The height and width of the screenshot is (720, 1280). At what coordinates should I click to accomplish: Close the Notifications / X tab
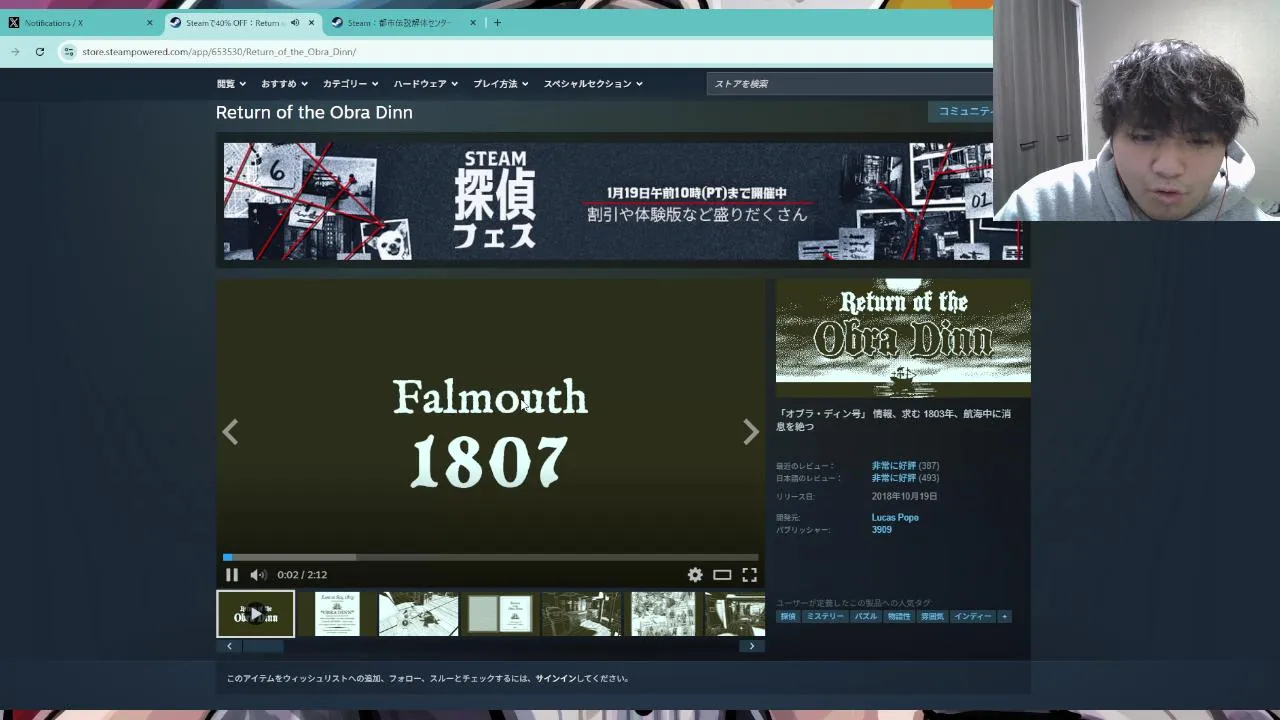pos(150,23)
